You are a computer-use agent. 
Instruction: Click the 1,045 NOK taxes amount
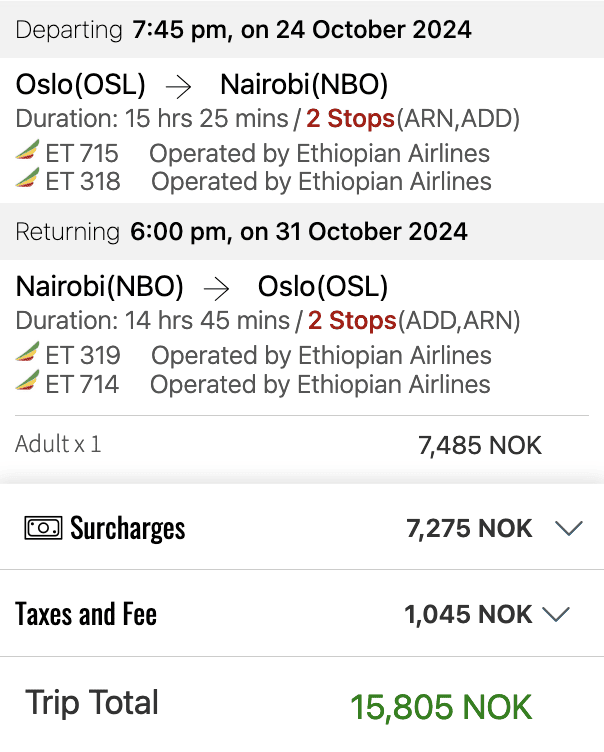[468, 614]
